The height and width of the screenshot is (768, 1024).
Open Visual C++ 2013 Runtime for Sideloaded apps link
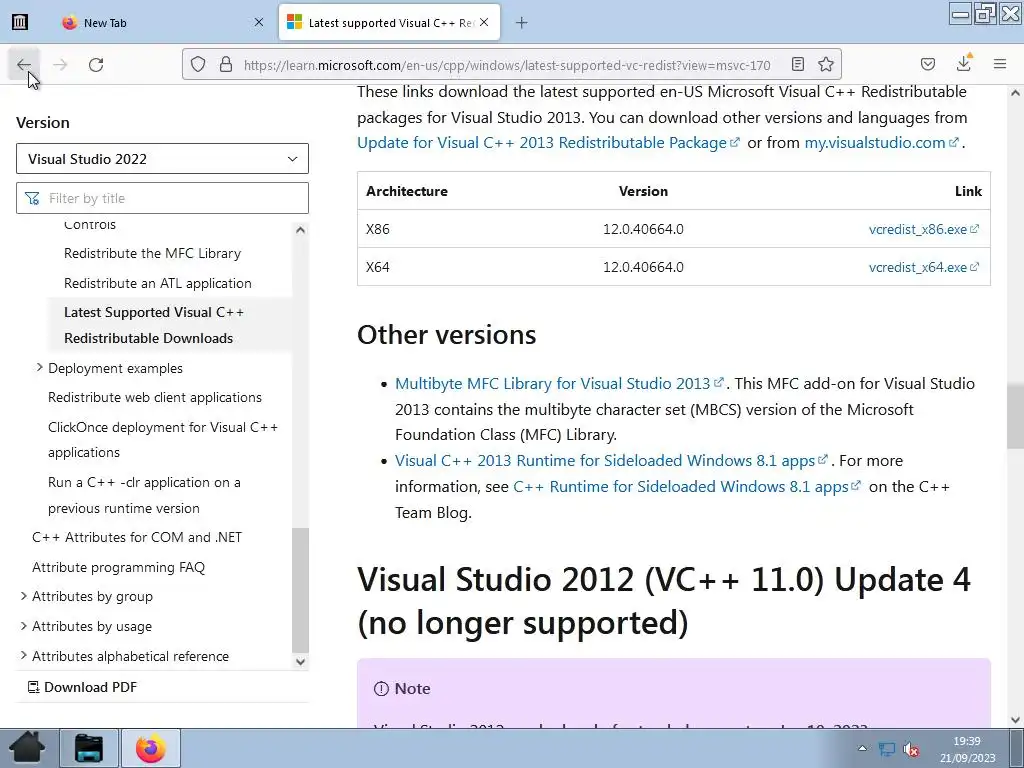(611, 460)
